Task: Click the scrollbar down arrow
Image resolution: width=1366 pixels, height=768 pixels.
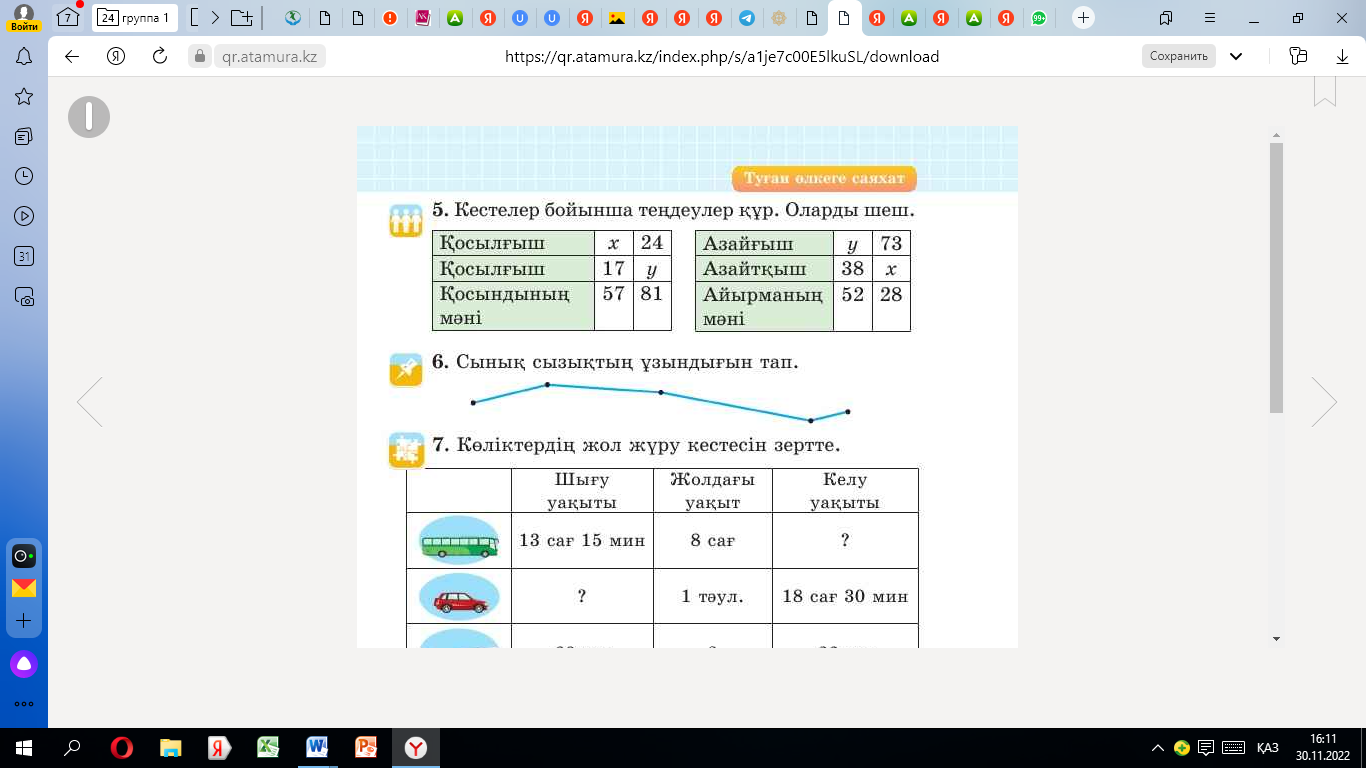Action: coord(1276,638)
